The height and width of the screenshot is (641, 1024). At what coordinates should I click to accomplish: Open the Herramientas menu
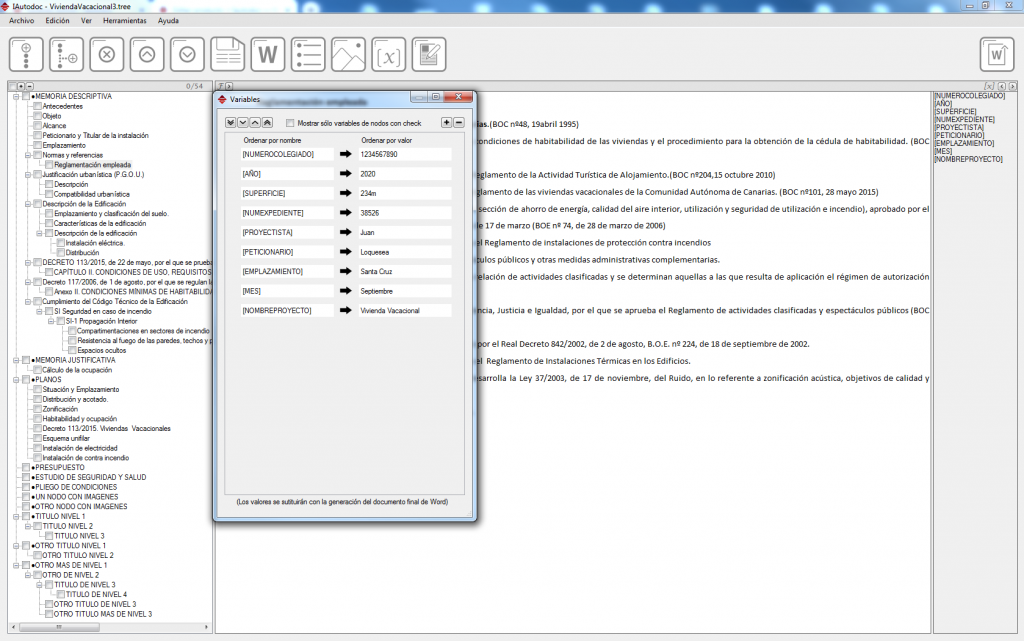tap(125, 20)
